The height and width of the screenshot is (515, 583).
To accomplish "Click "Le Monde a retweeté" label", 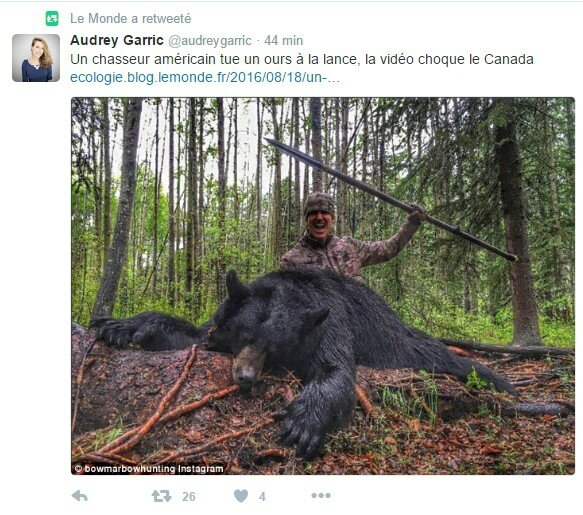I will [131, 19].
